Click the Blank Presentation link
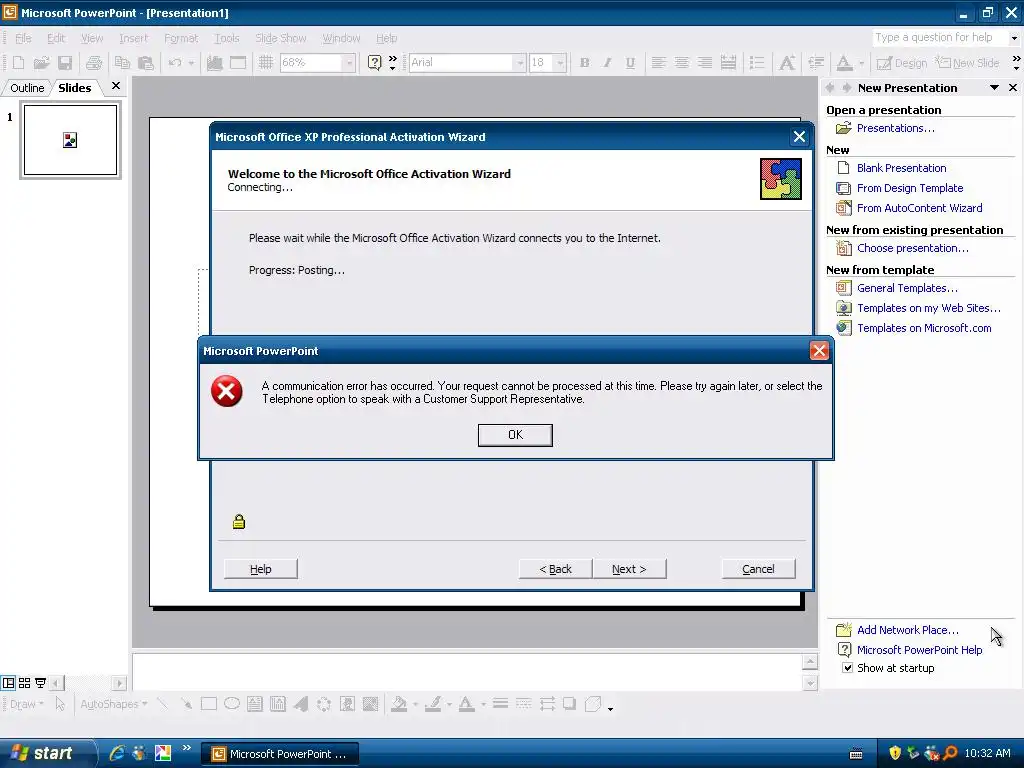 [901, 168]
